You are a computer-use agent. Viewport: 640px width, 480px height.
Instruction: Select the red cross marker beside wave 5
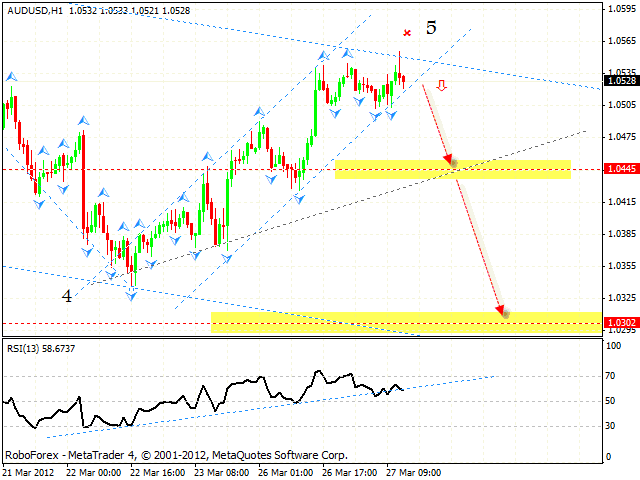point(407,33)
